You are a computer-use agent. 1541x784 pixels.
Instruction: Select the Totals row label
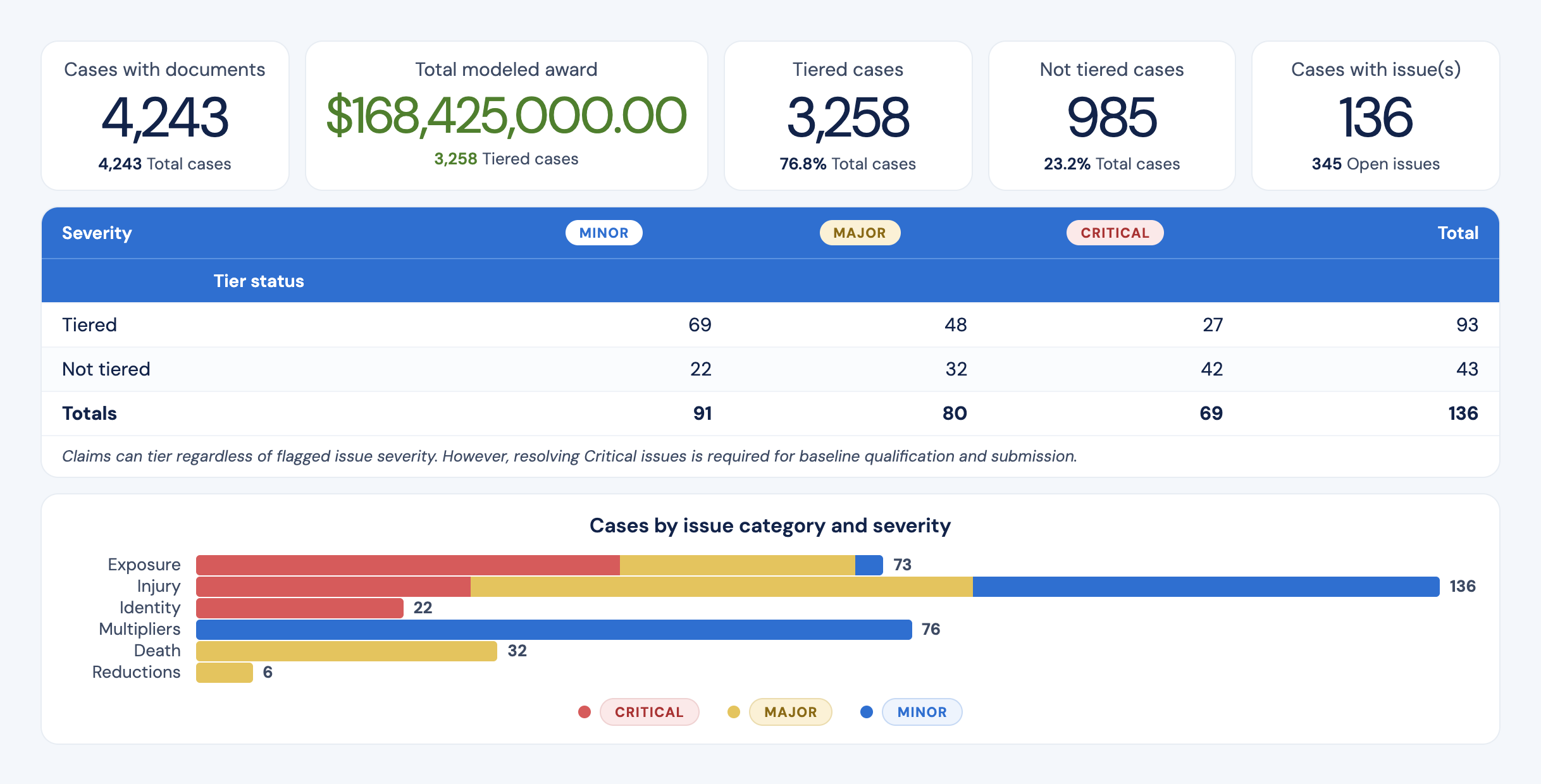[x=89, y=413]
